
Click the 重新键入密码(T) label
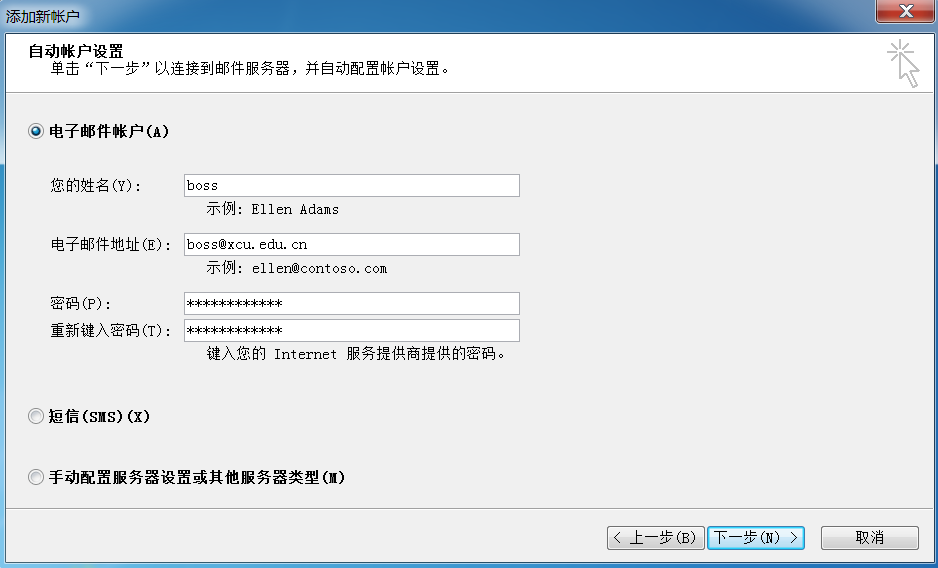coord(111,330)
